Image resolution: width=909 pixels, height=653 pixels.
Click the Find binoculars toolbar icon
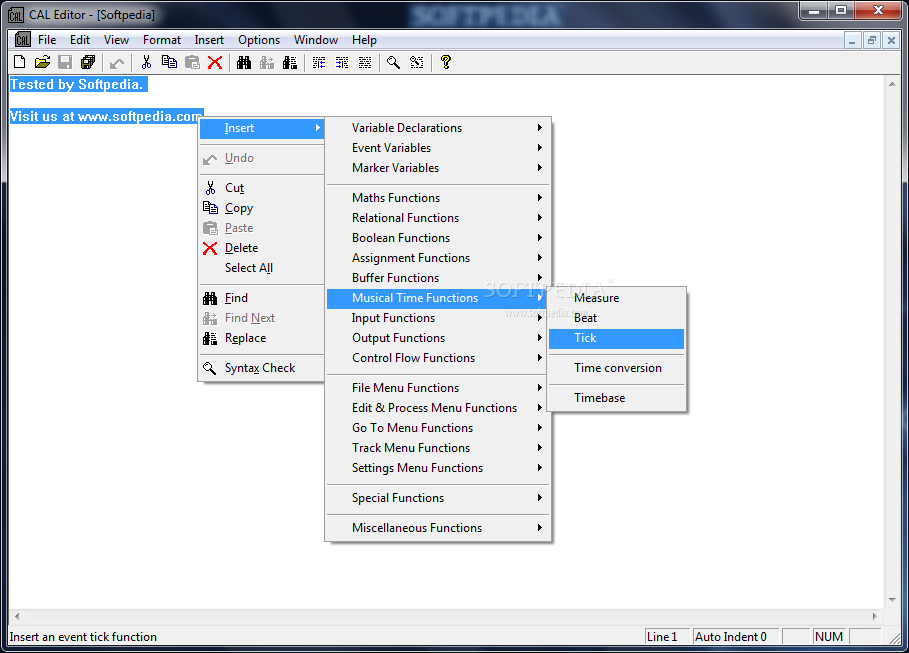click(244, 62)
